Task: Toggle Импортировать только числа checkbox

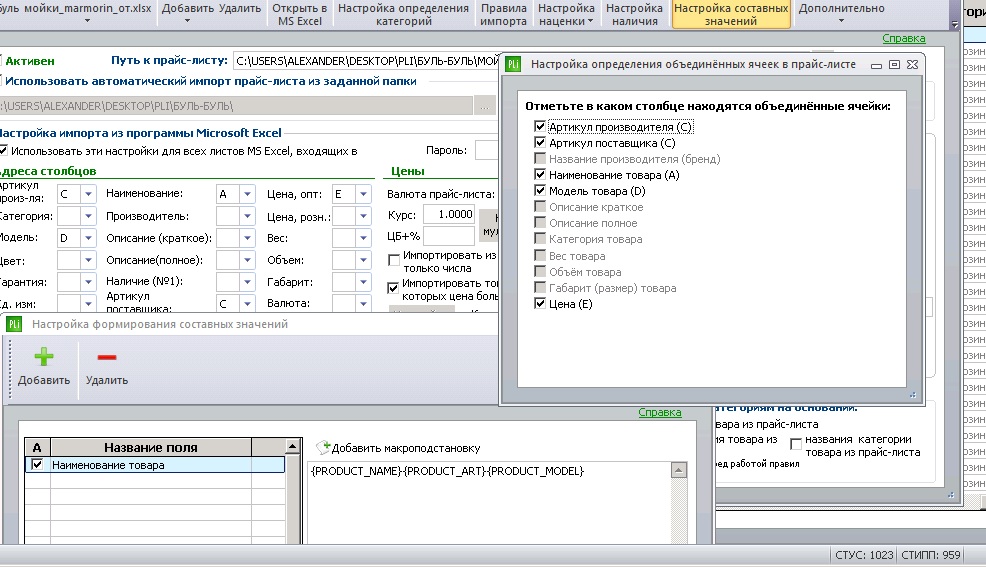Action: point(394,260)
